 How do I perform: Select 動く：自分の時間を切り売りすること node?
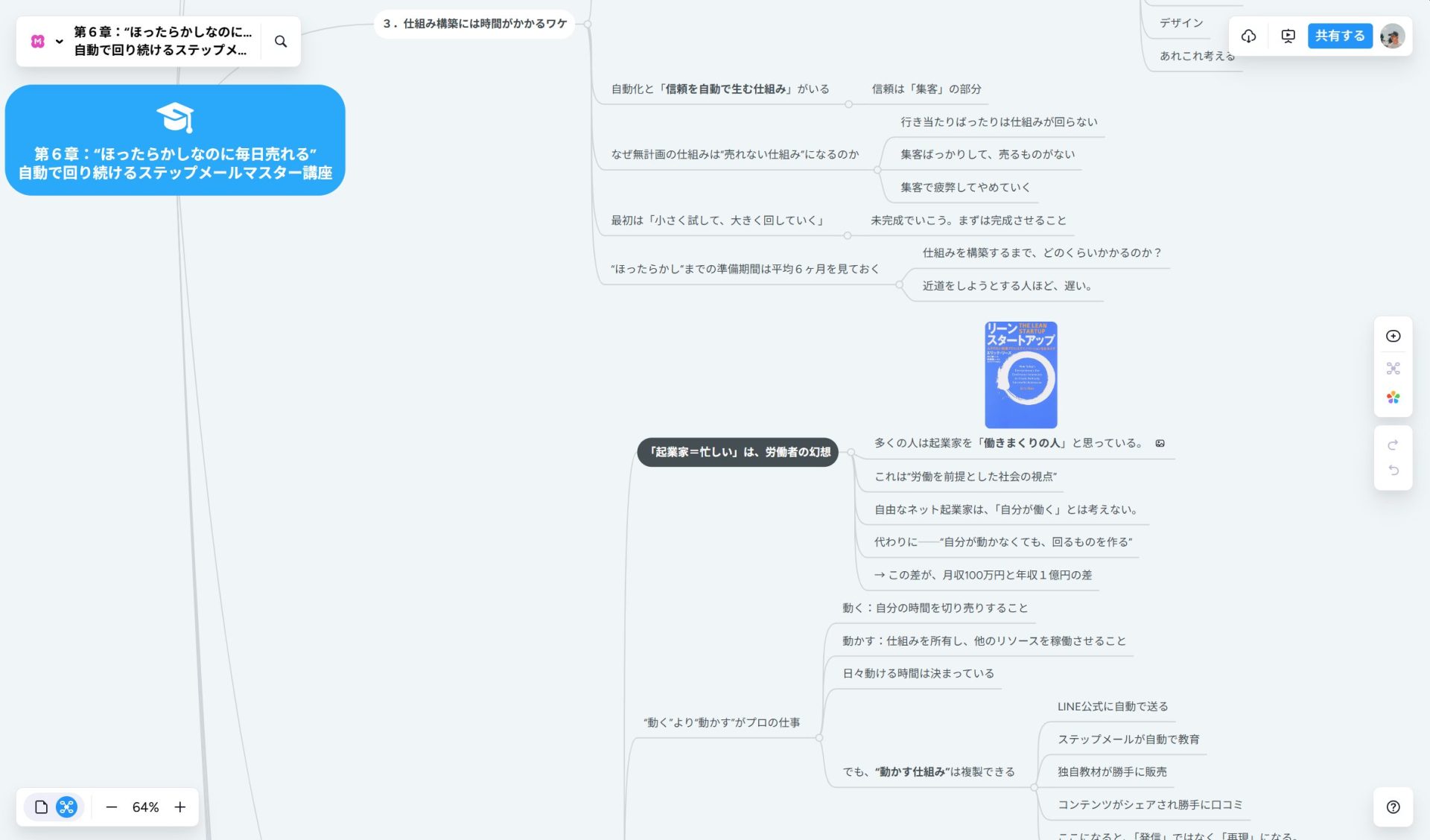point(935,608)
